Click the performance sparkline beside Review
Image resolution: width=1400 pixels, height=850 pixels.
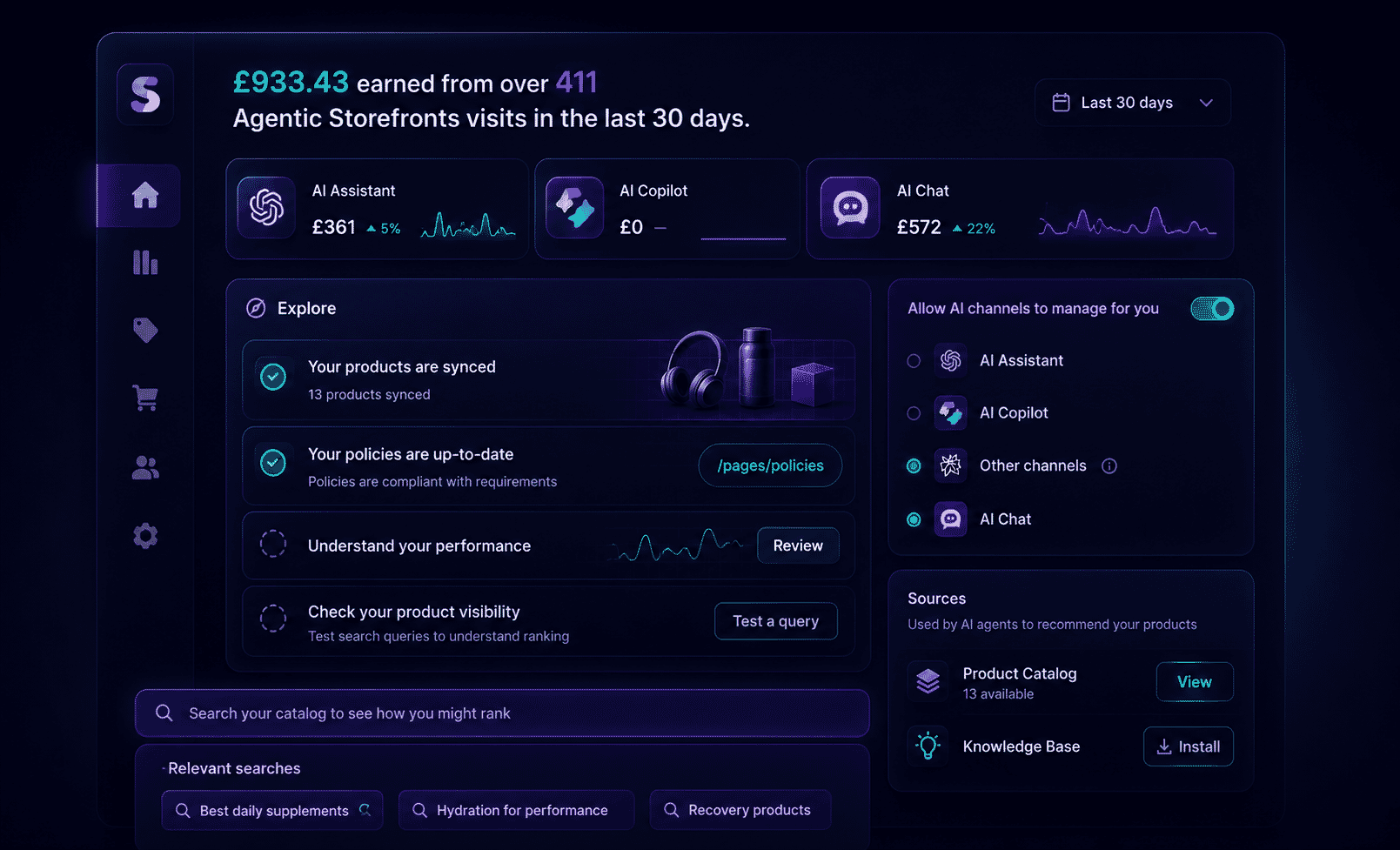point(677,545)
